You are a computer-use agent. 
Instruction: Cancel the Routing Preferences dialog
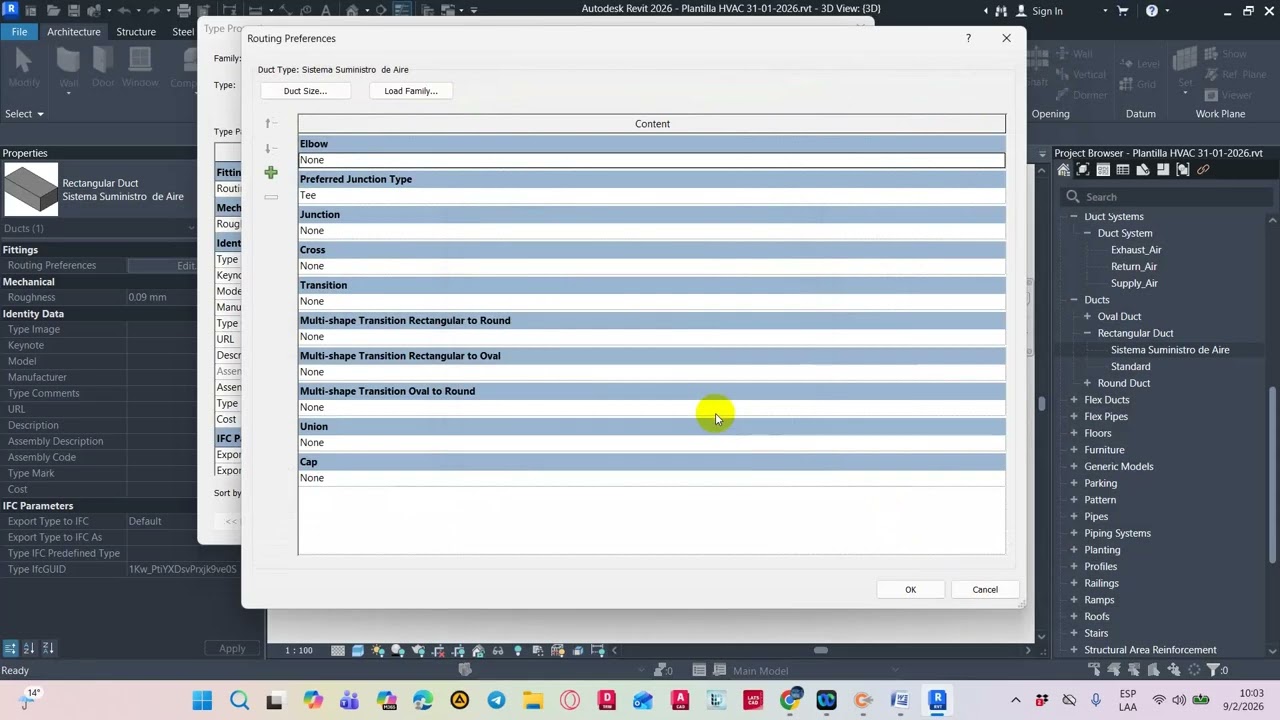pos(985,589)
